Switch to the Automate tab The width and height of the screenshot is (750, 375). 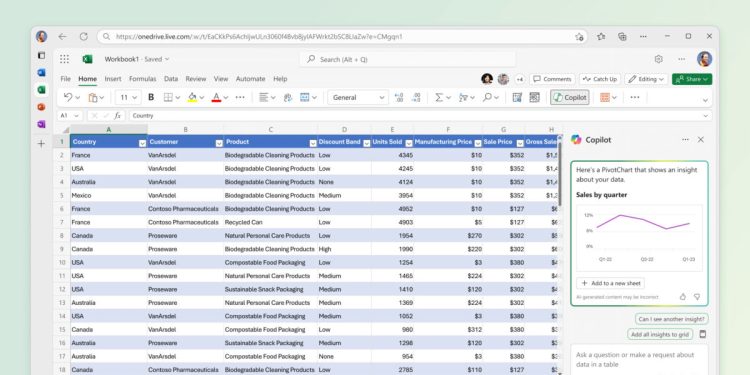pyautogui.click(x=250, y=79)
